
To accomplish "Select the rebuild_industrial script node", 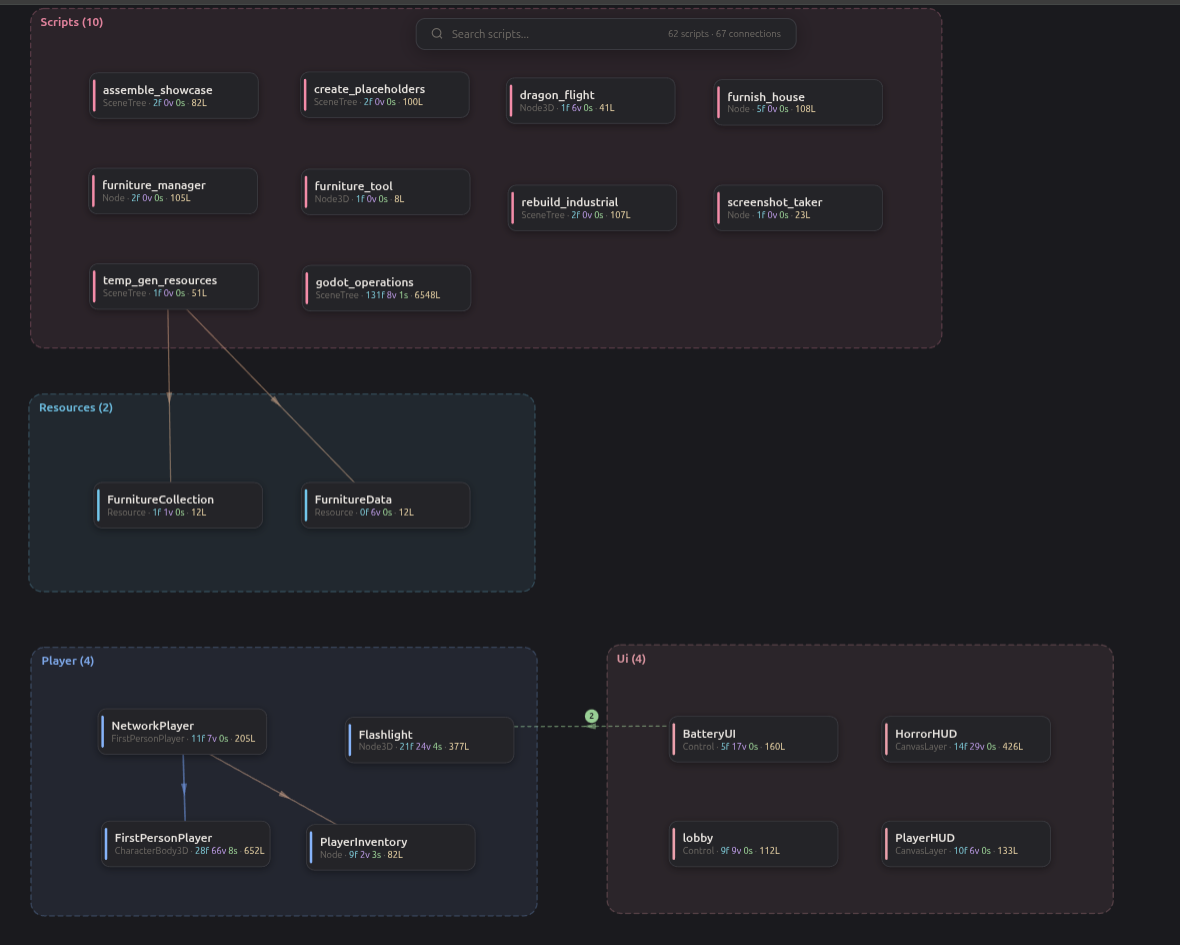I will [590, 207].
